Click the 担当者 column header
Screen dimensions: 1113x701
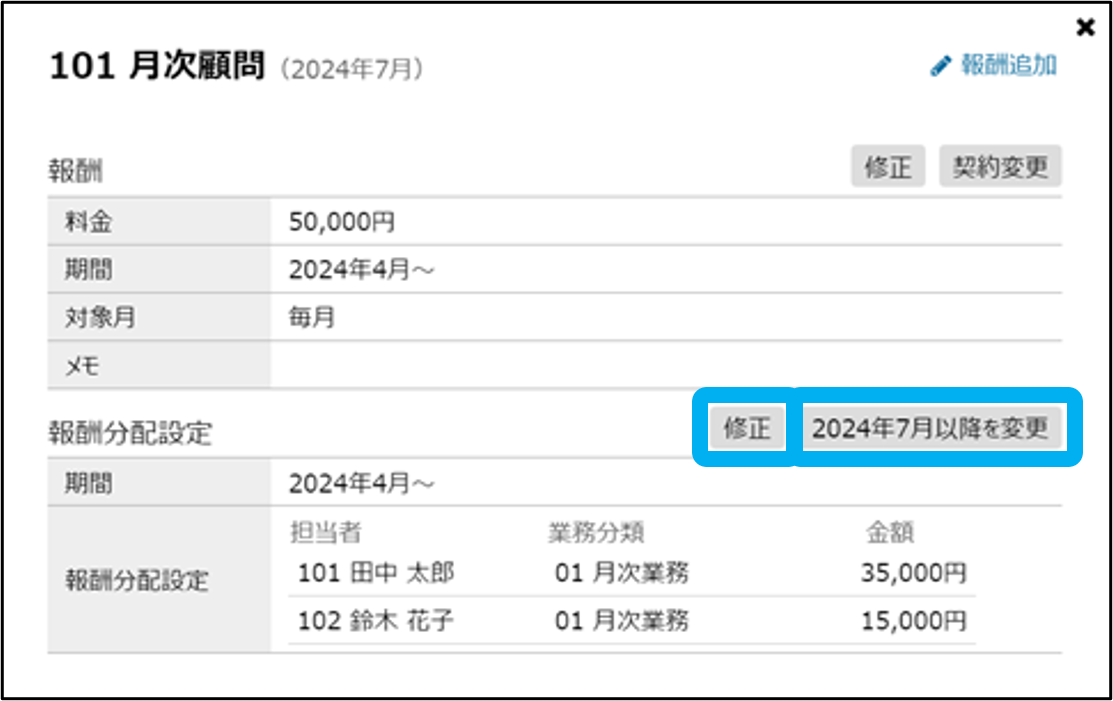tap(325, 532)
